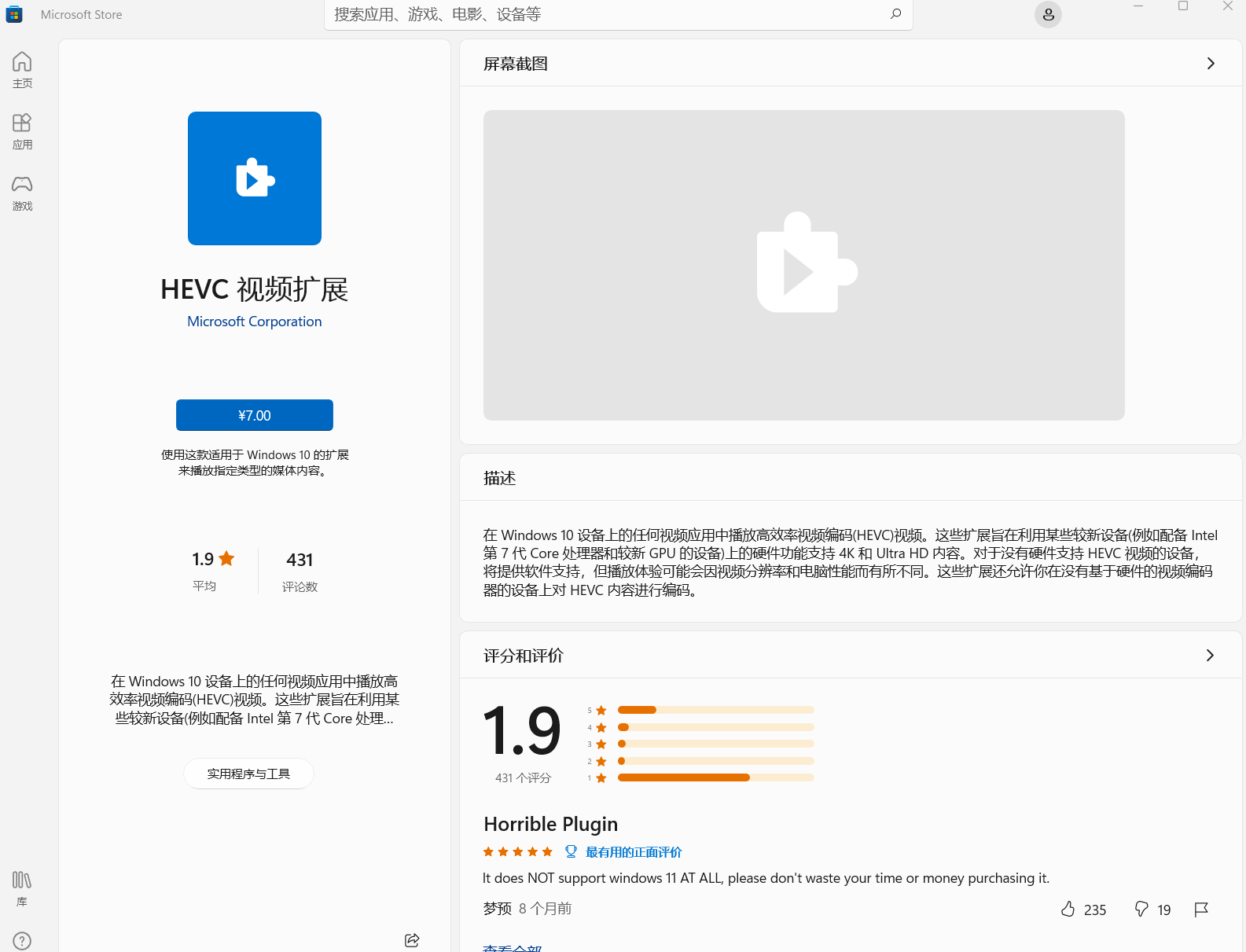1246x952 pixels.
Task: Click the large 1.9 overall rating score
Action: (522, 730)
